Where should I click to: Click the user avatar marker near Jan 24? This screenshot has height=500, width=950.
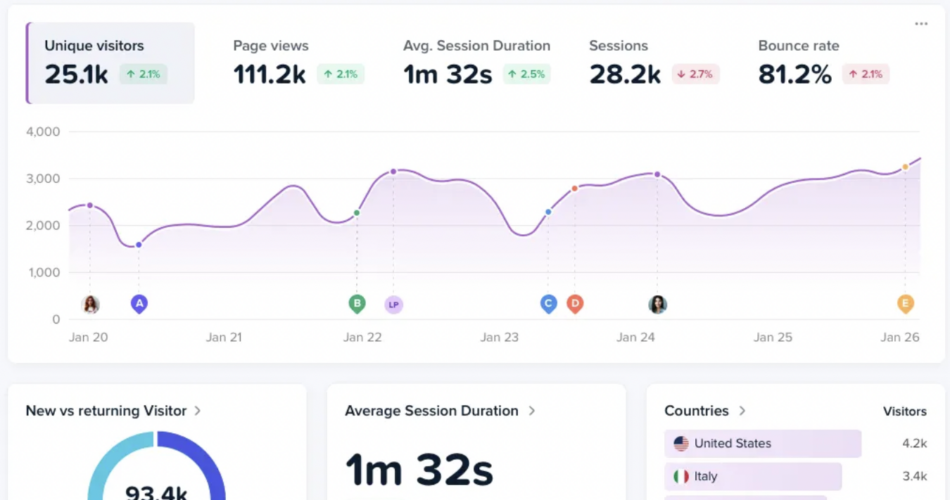657,304
